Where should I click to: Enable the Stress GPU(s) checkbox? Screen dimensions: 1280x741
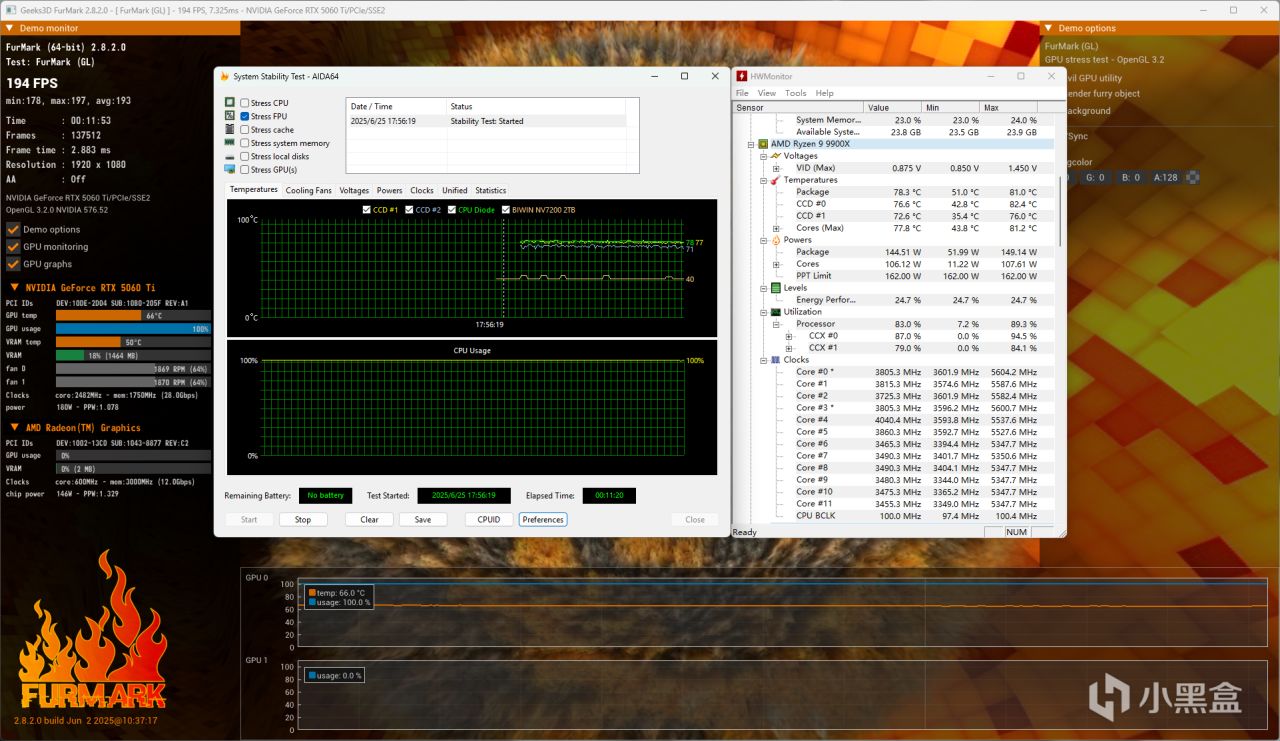[245, 169]
